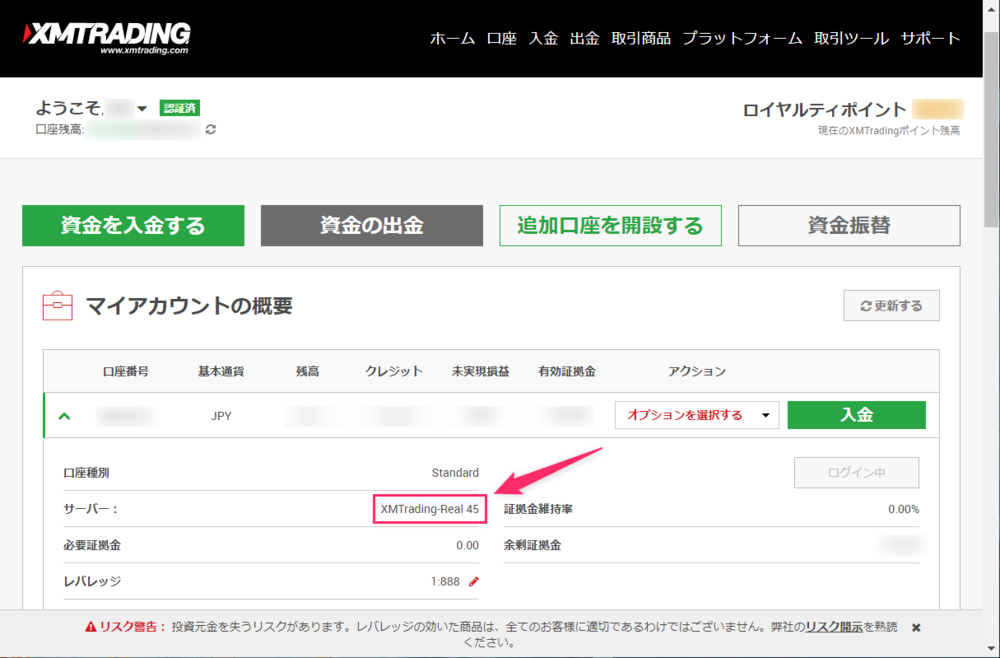Open the リスク開示 link
This screenshot has width=1000, height=658.
coord(834,627)
